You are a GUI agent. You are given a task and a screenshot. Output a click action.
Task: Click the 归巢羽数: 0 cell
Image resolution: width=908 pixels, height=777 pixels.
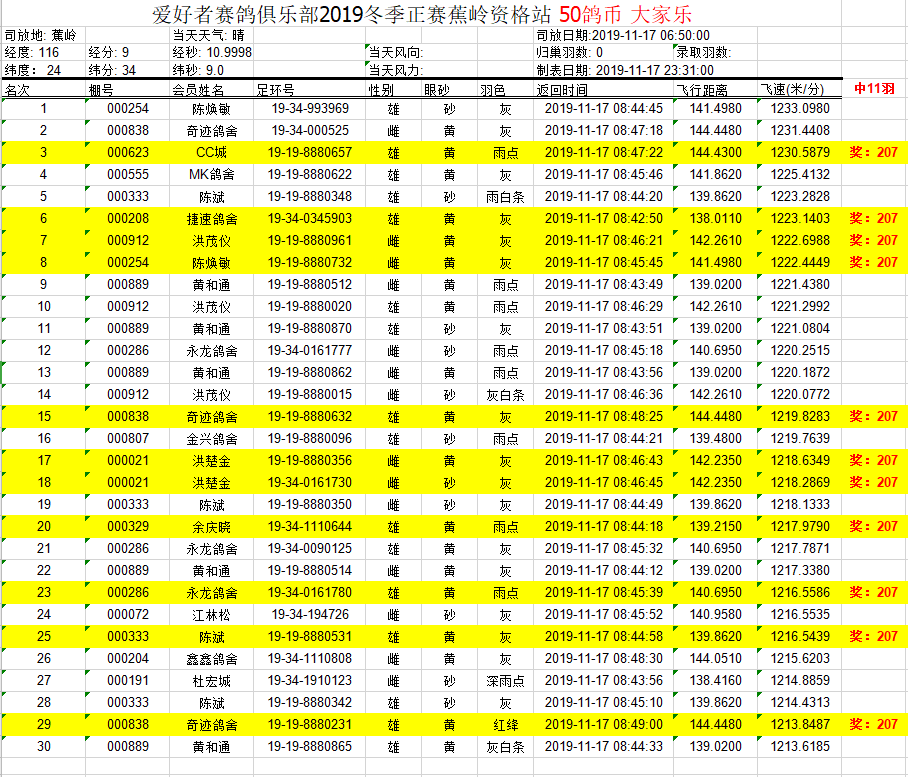coord(603,53)
